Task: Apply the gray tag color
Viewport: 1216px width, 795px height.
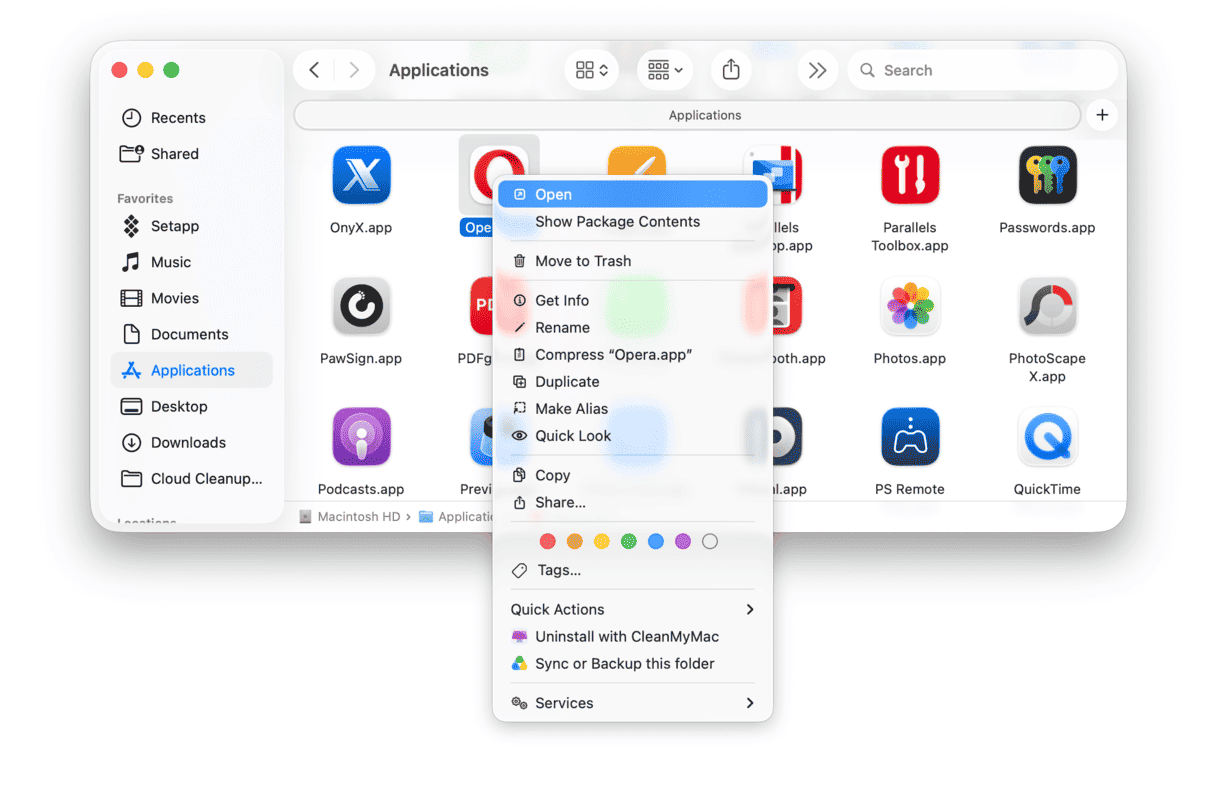Action: click(709, 541)
